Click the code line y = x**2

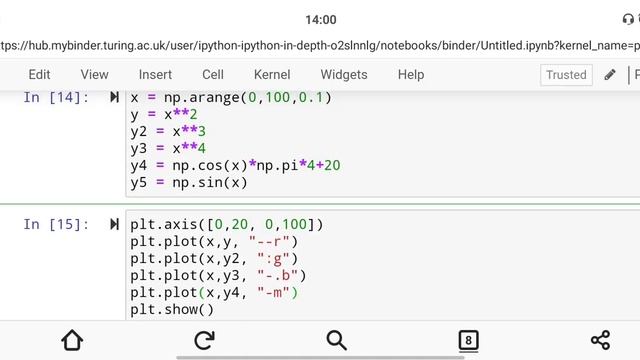pos(164,115)
